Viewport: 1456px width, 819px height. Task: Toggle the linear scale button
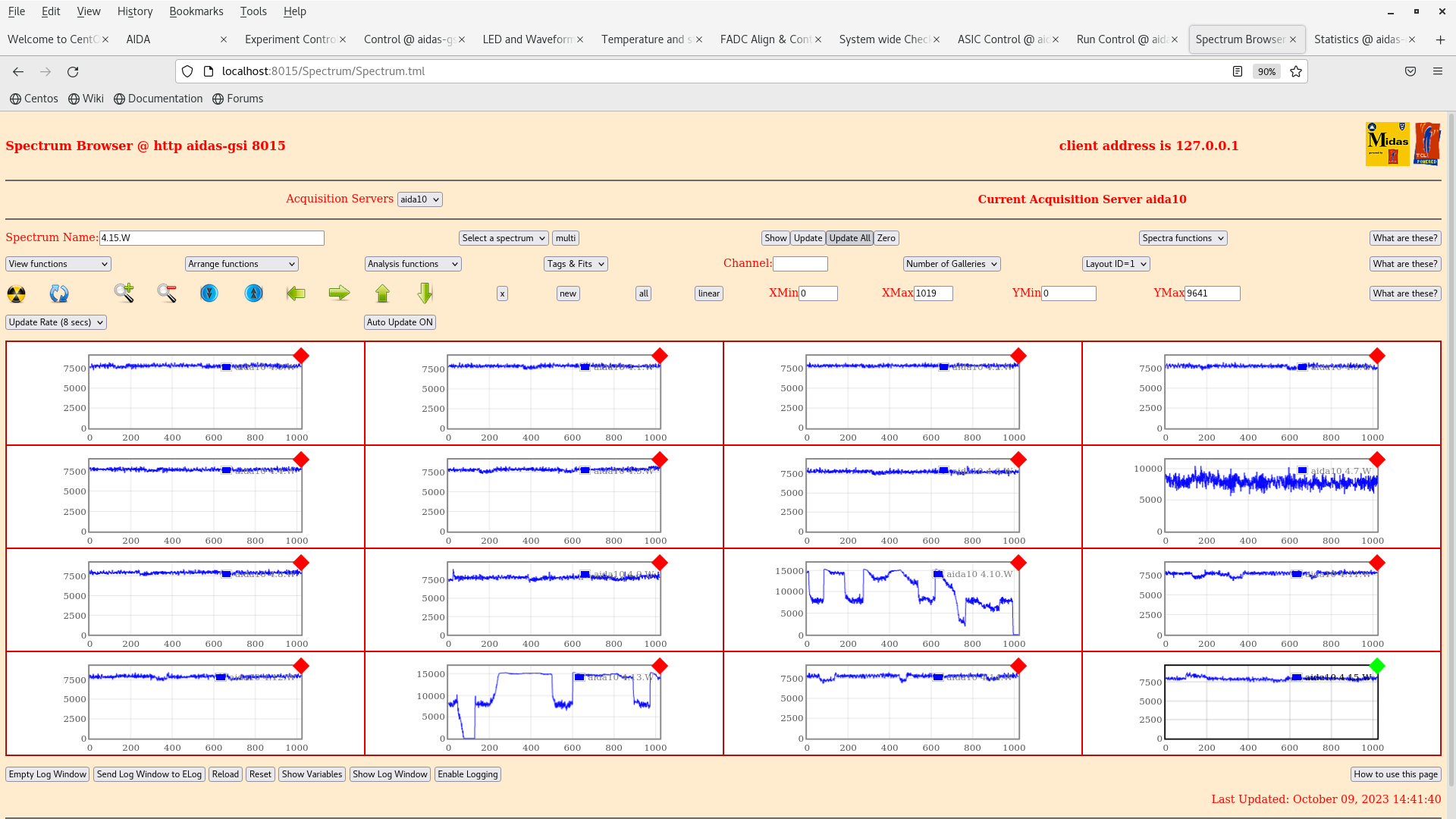coord(708,293)
